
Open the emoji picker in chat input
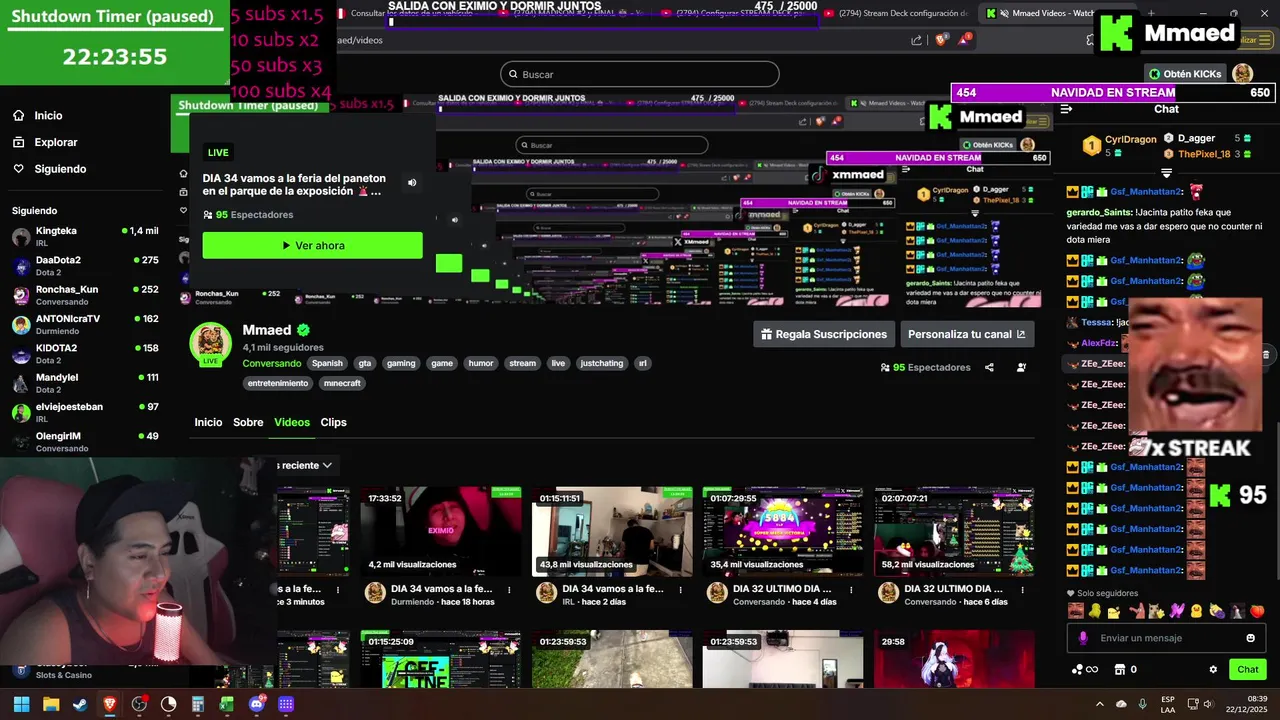point(1250,638)
